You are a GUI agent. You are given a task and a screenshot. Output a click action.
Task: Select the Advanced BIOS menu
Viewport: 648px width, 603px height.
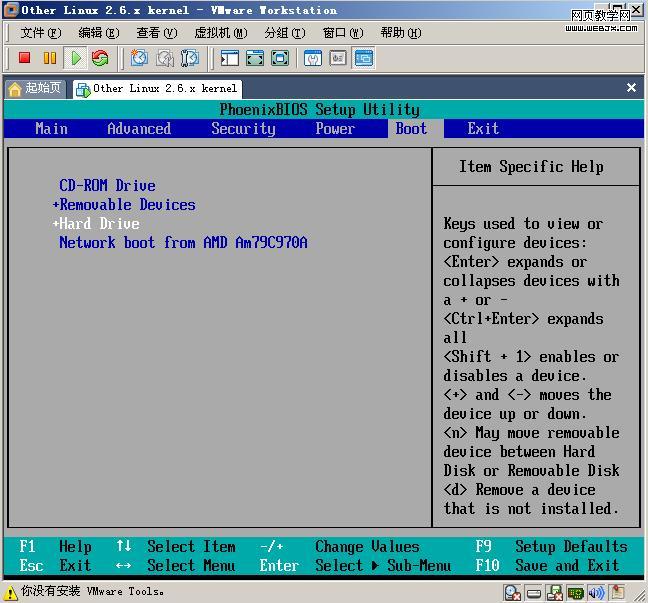(x=139, y=129)
